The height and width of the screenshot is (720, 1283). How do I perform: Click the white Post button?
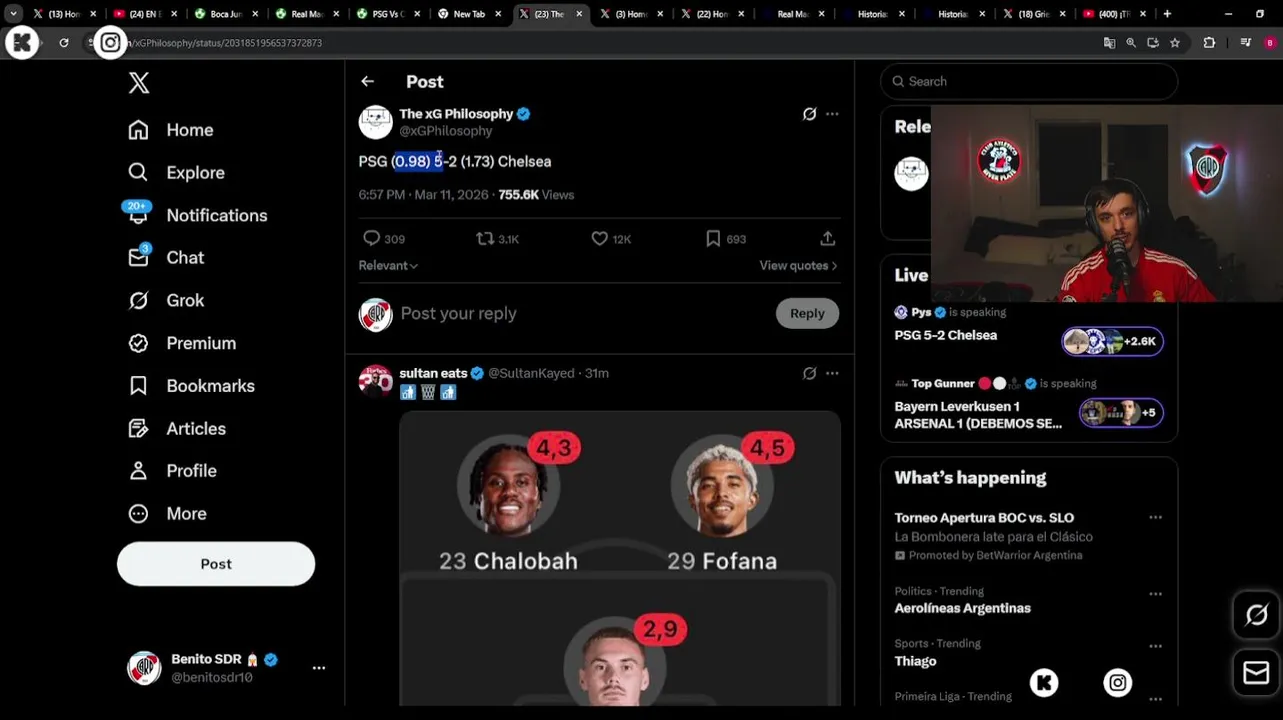pos(216,564)
